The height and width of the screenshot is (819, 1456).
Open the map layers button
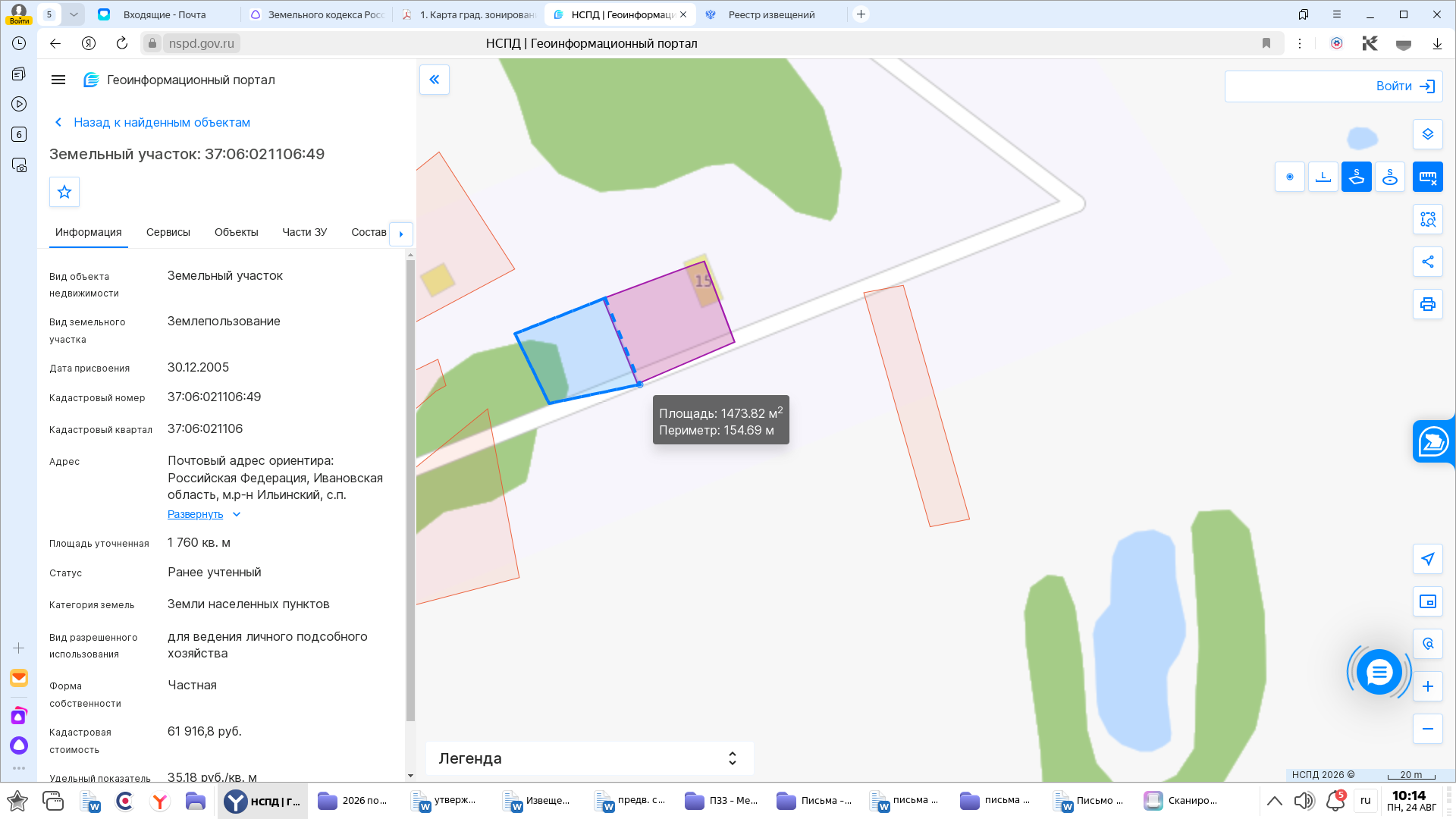[1428, 134]
